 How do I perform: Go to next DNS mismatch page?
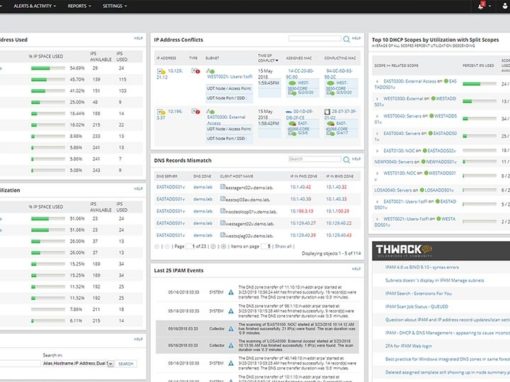[213, 246]
